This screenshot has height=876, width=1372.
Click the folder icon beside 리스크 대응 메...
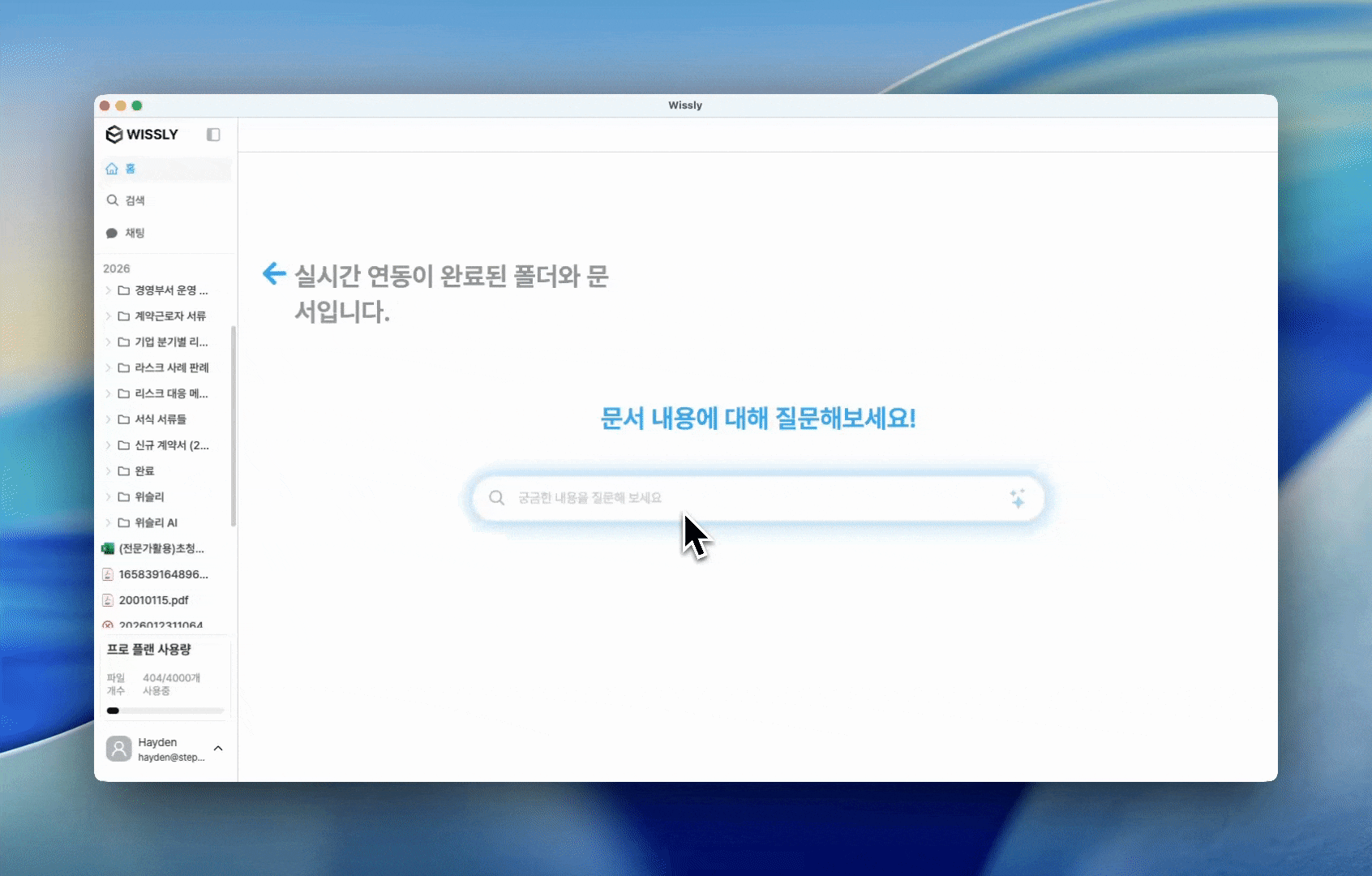(x=124, y=394)
